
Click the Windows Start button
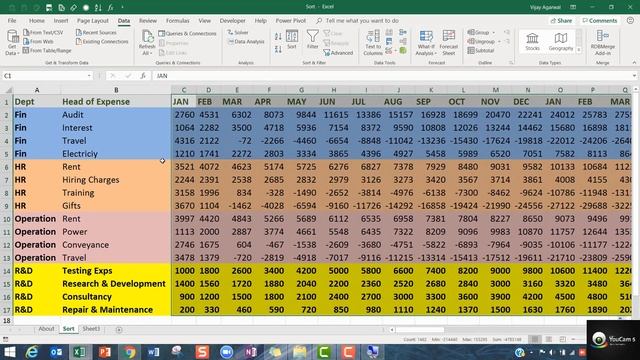[x=9, y=352]
